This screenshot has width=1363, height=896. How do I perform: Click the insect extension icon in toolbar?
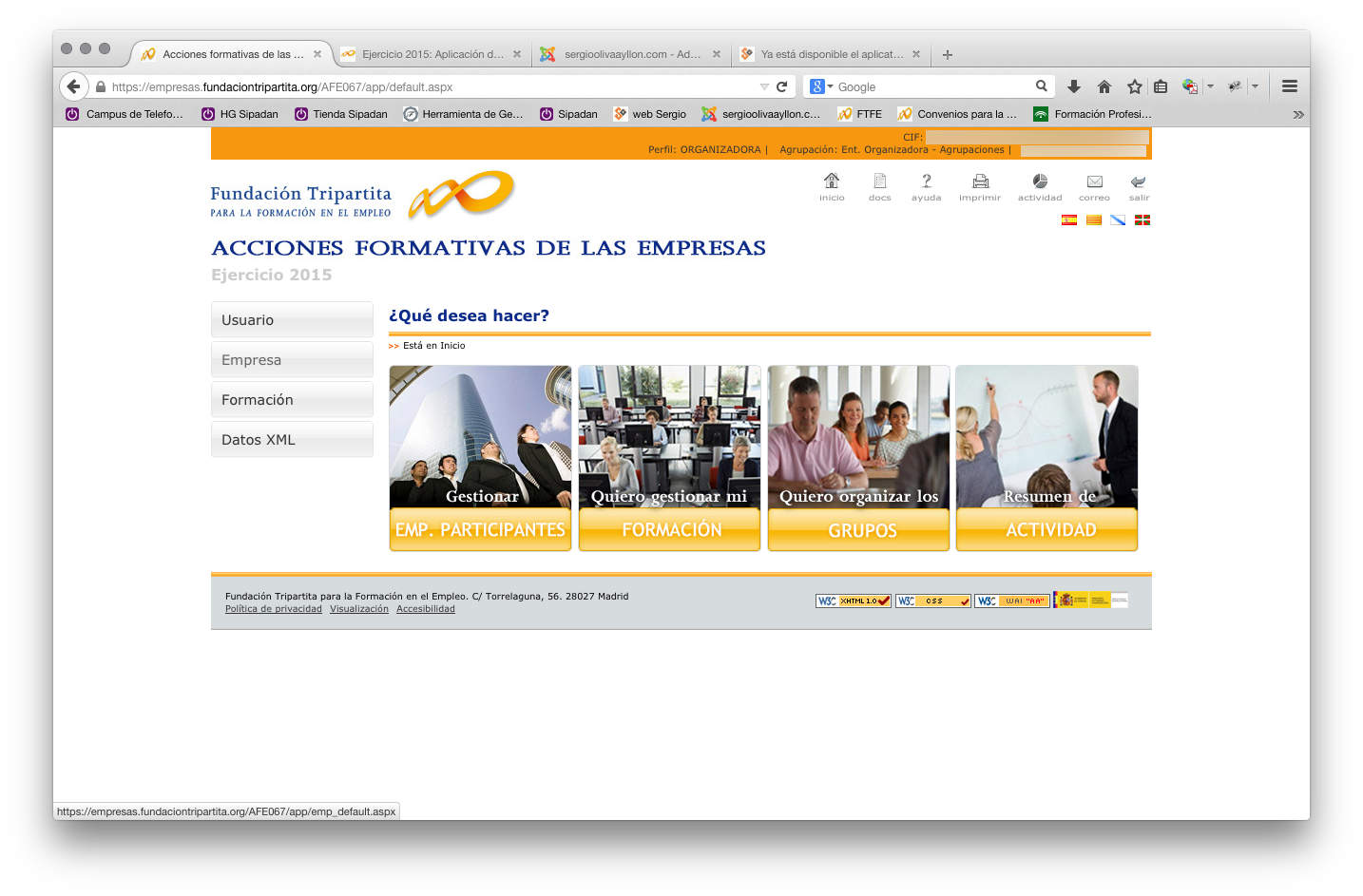coord(1235,86)
